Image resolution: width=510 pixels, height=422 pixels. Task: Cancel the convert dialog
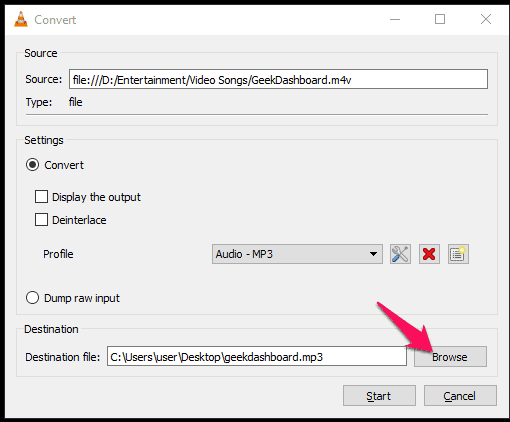tap(460, 396)
